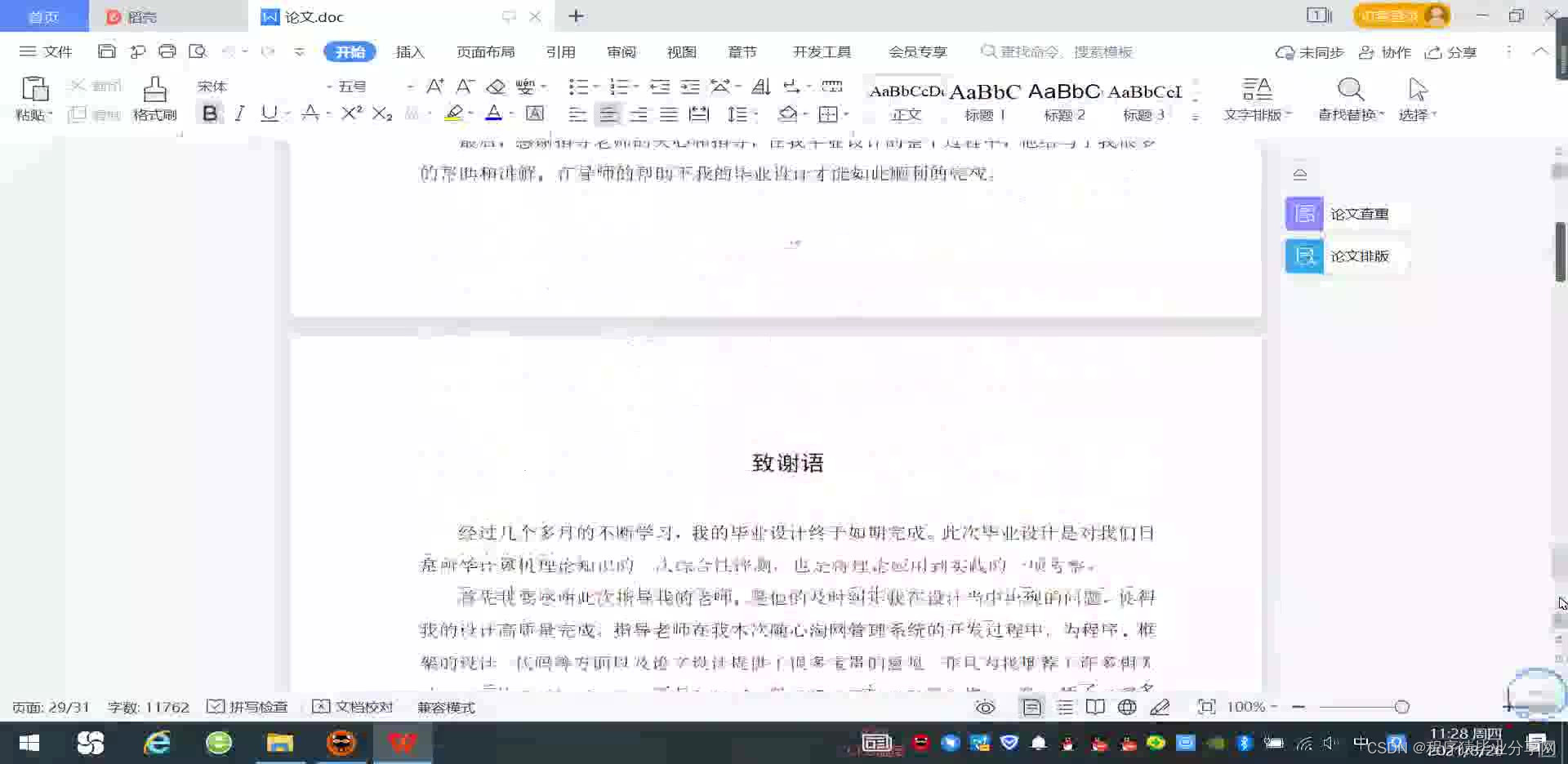Expand the underline style dropdown arrow

tap(287, 114)
